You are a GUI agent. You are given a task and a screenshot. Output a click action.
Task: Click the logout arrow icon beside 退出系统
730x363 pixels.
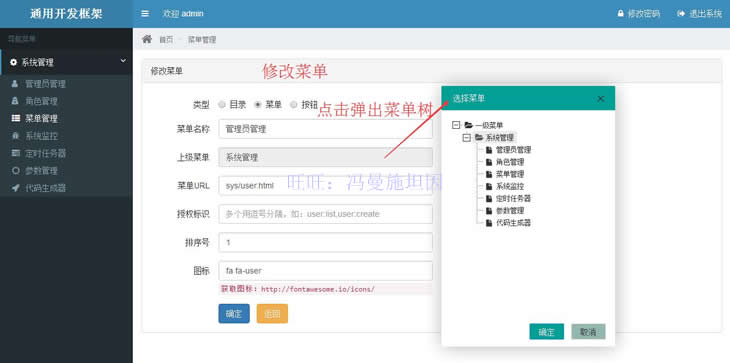pos(681,13)
